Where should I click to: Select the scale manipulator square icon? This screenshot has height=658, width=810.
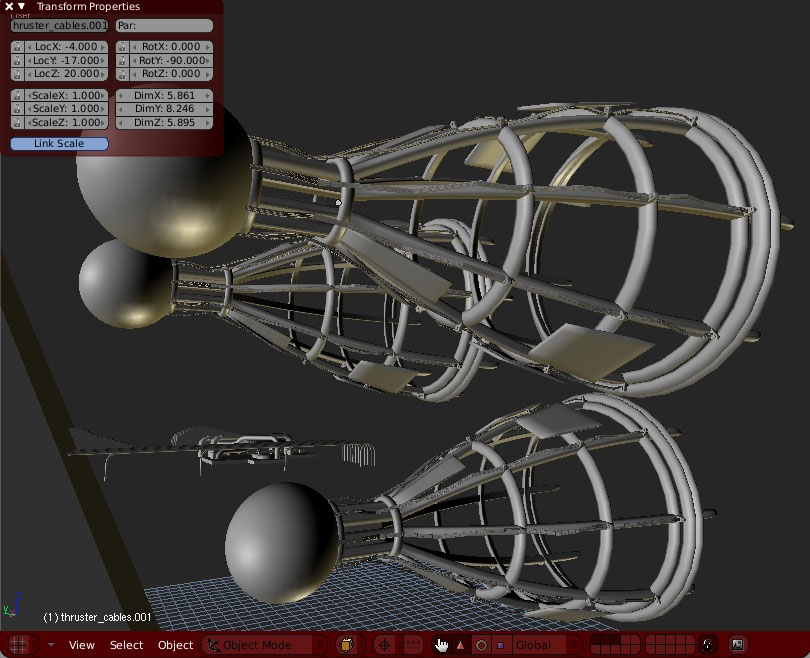tap(500, 645)
